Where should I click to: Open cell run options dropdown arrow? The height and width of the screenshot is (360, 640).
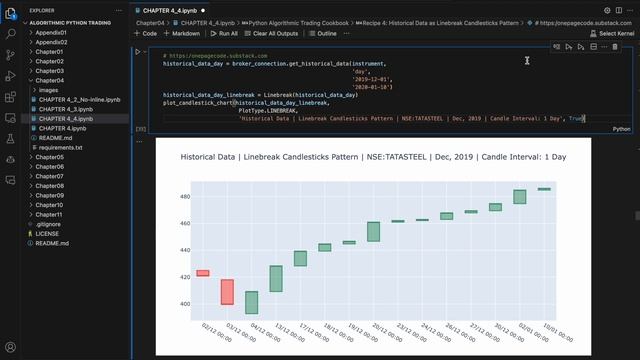[x=145, y=52]
